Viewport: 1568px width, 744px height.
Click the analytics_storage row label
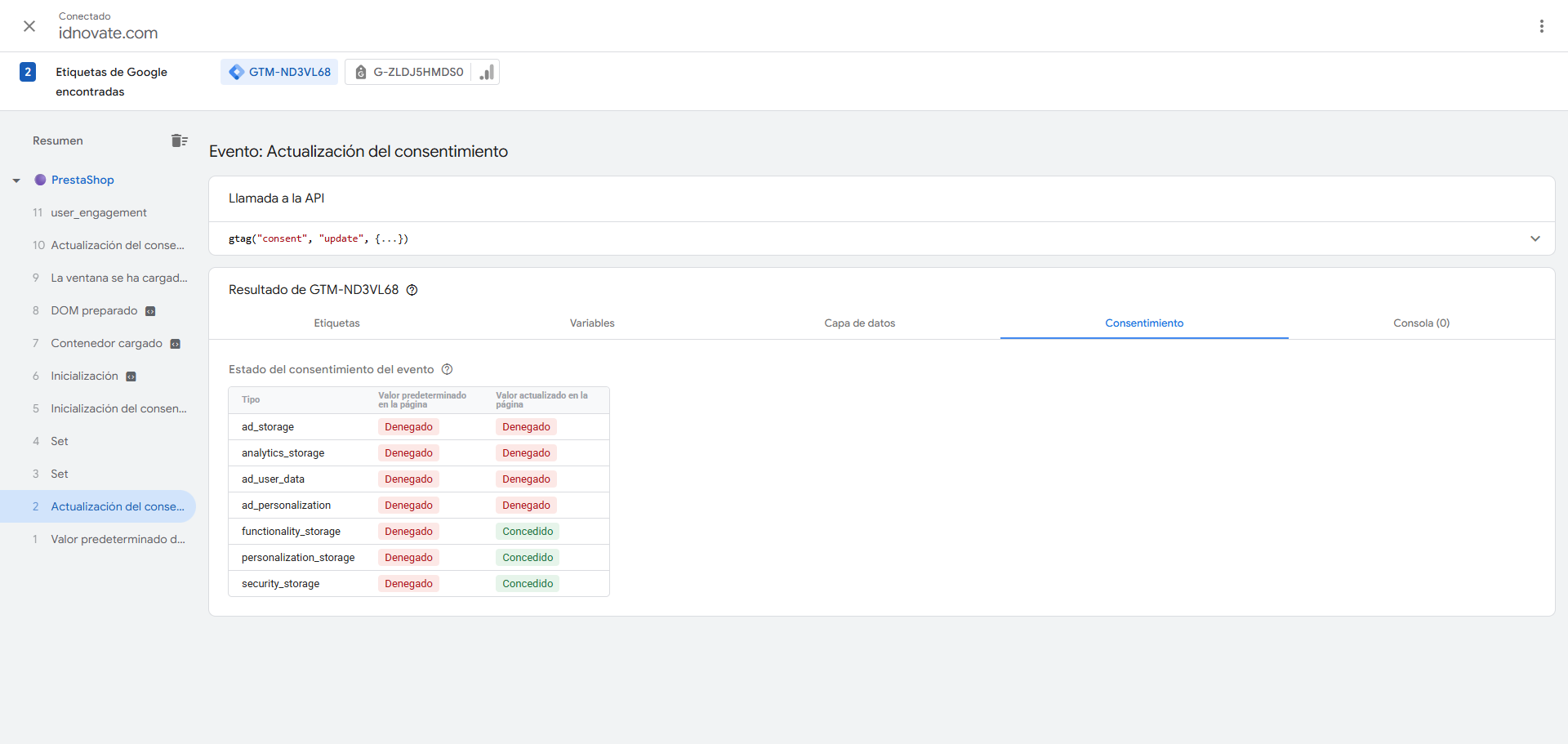pos(283,453)
